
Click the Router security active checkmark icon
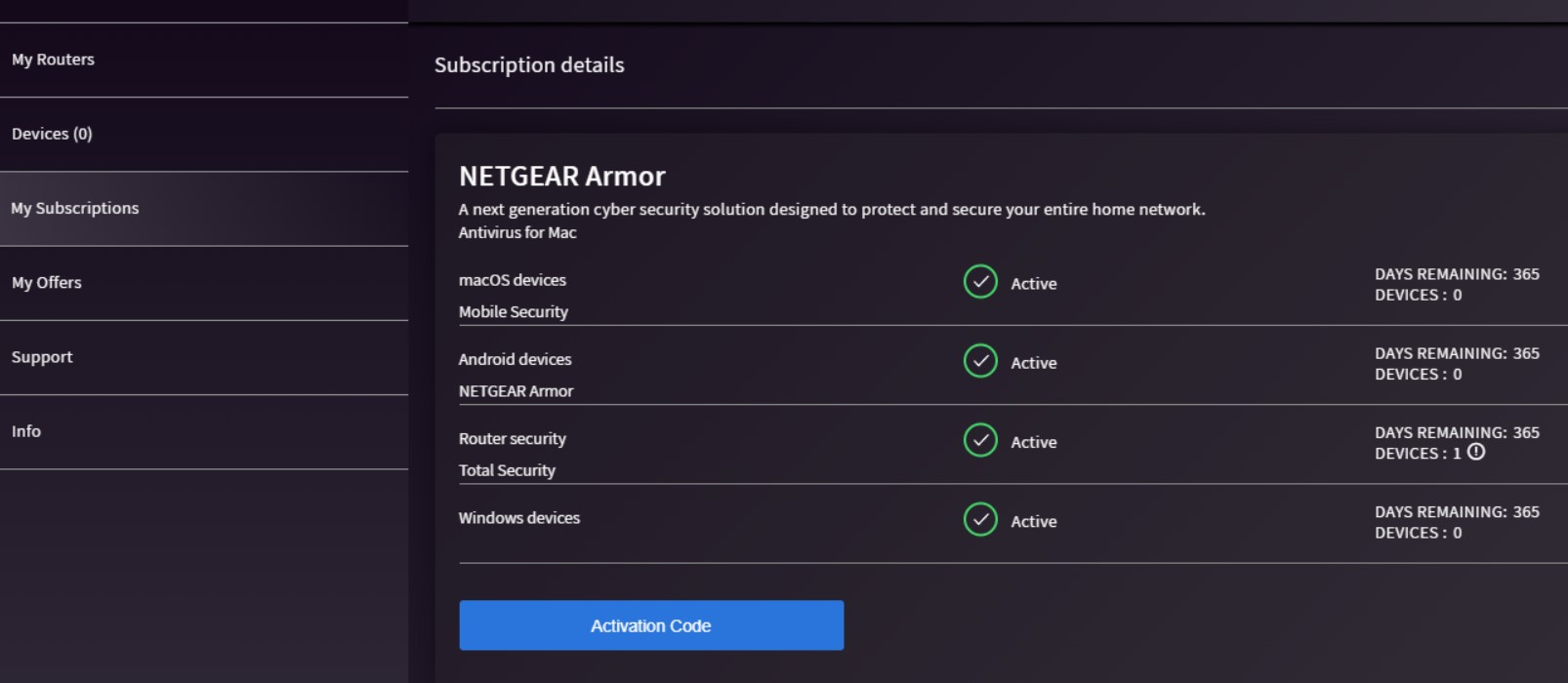click(980, 440)
